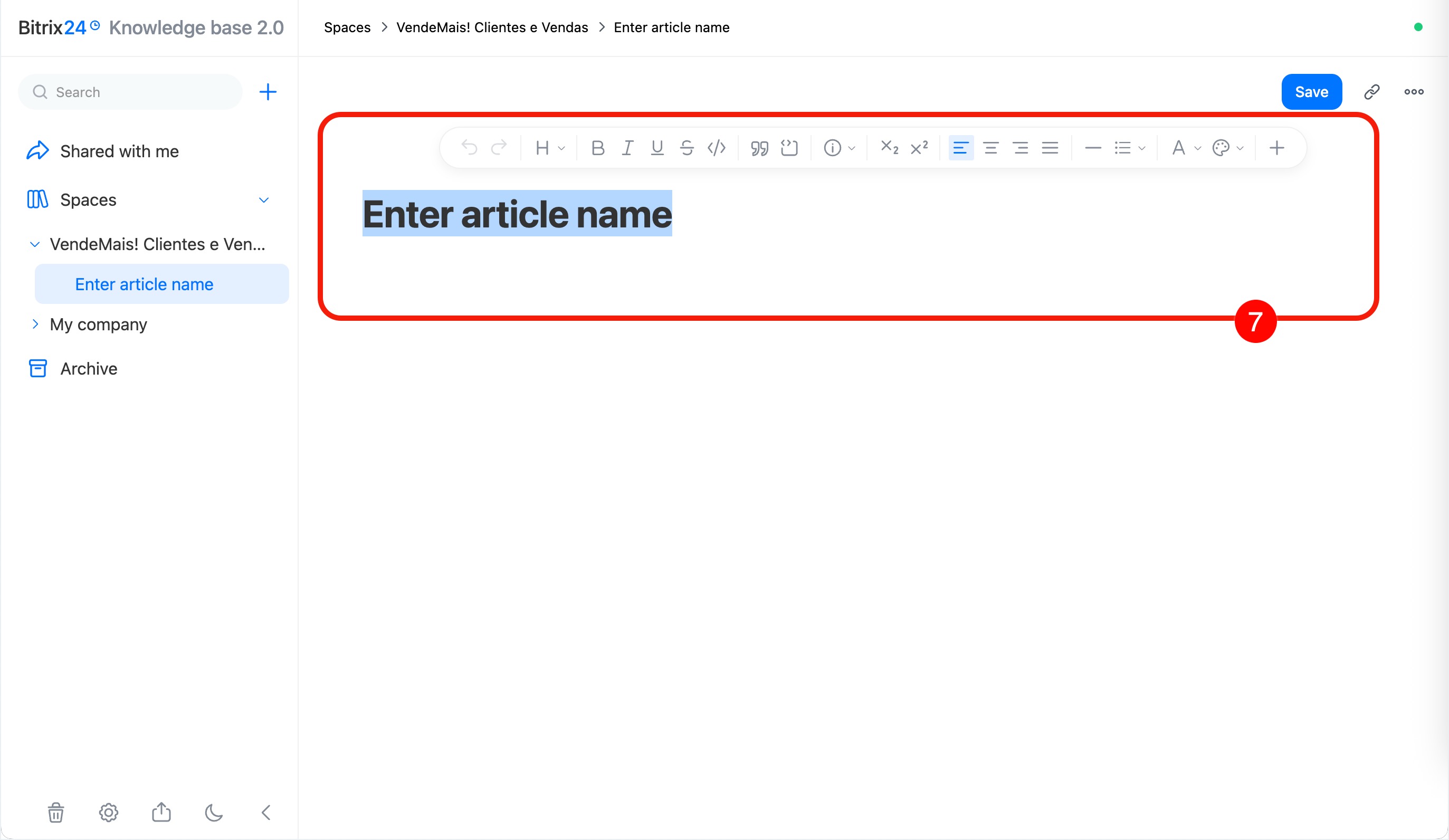Apply italic formatting
This screenshot has width=1449, height=840.
627,148
